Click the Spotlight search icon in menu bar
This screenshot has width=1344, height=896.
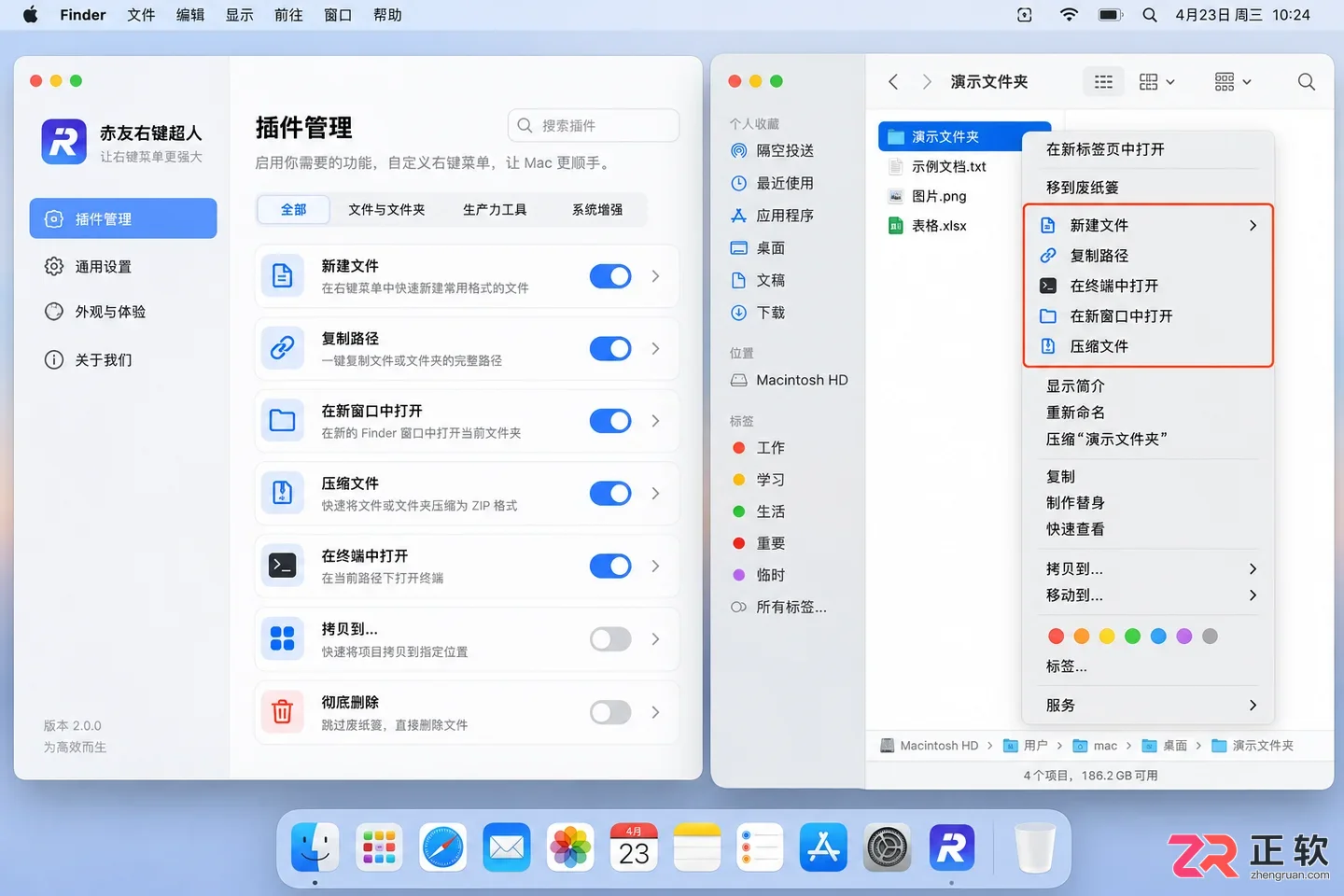point(1150,15)
